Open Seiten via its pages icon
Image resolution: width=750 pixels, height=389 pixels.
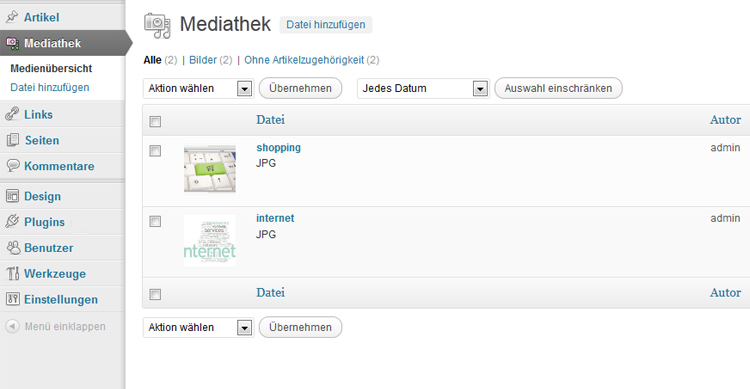12,140
